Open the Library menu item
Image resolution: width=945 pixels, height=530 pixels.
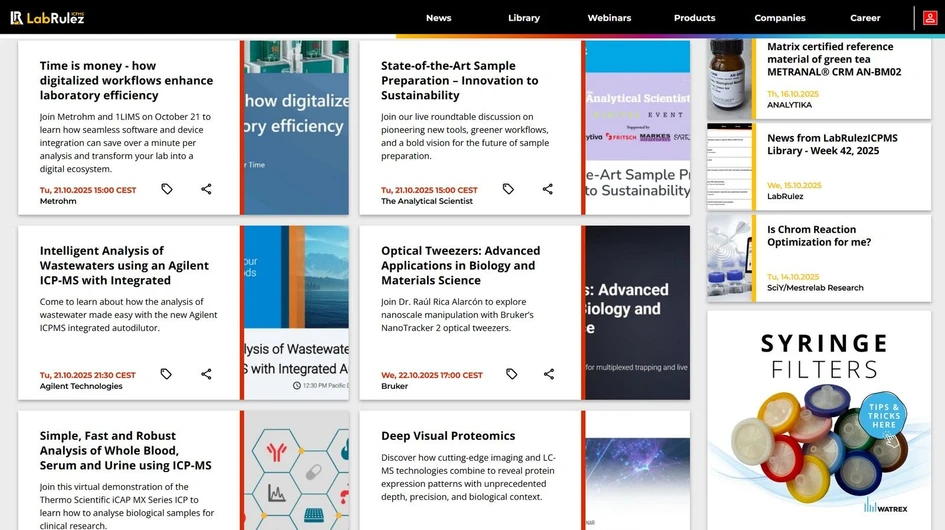click(524, 18)
